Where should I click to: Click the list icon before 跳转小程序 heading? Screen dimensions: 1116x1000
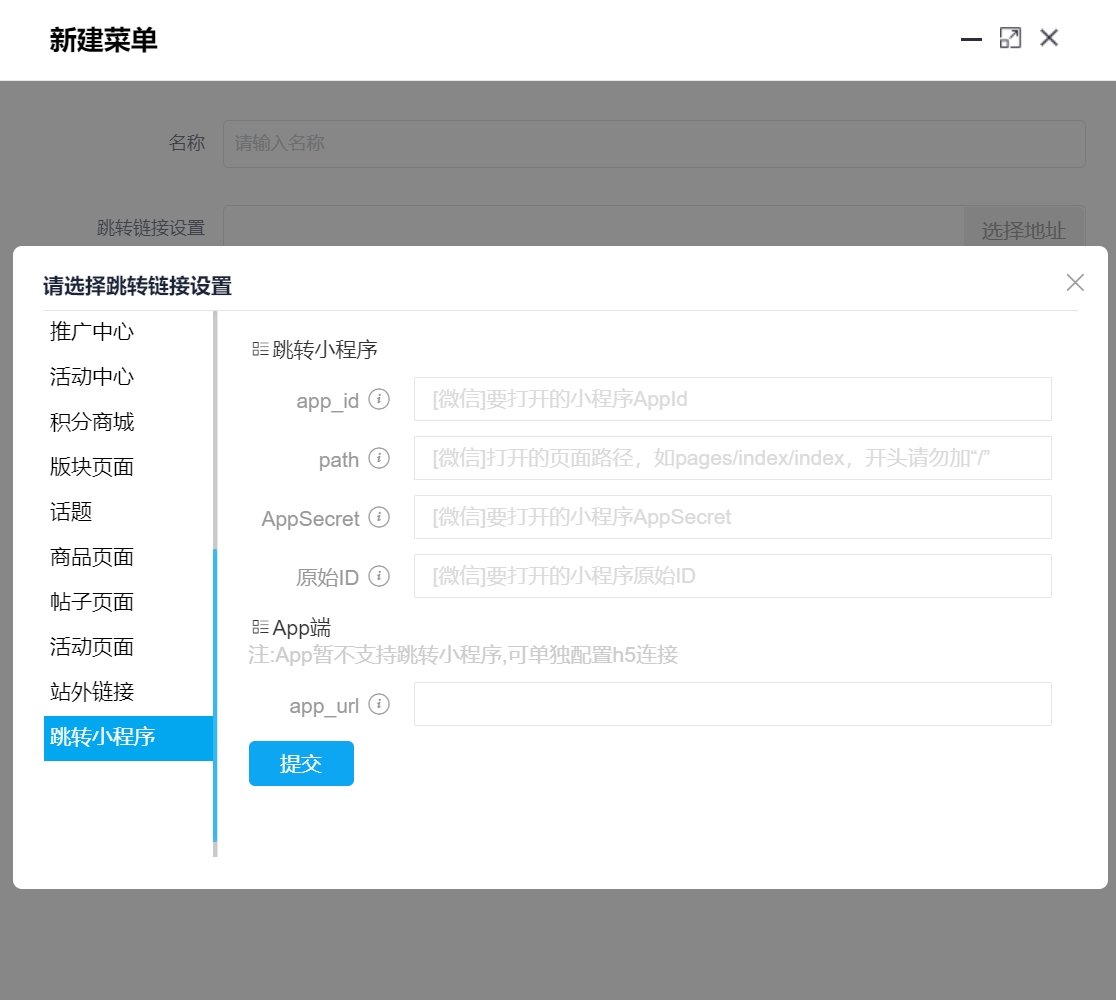[x=260, y=349]
